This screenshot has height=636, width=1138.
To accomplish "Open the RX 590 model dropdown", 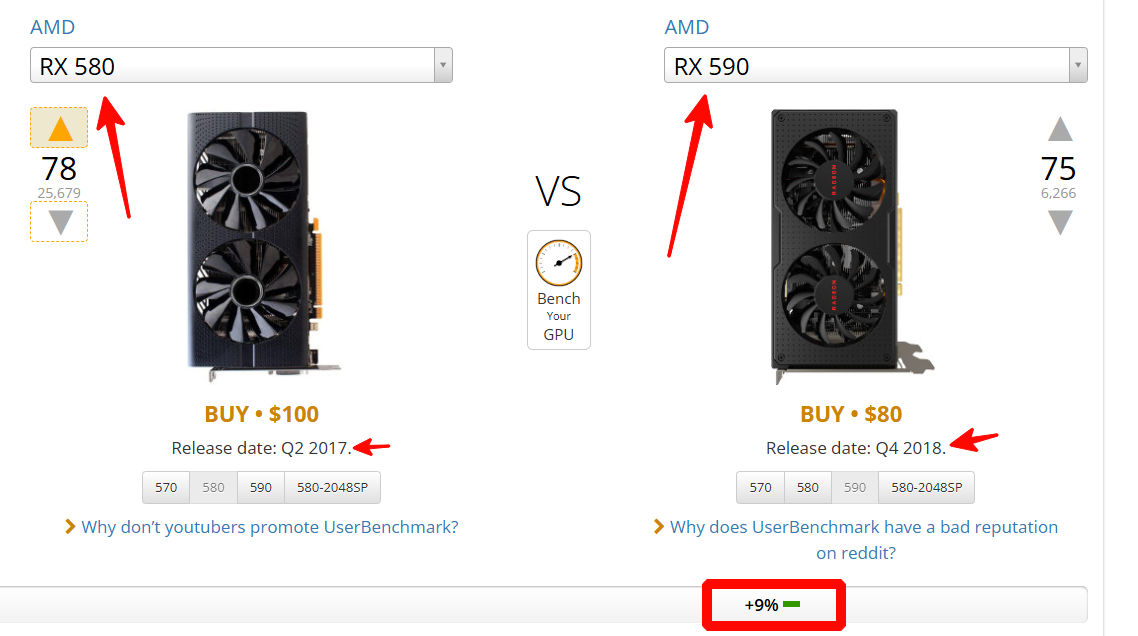I will click(866, 66).
